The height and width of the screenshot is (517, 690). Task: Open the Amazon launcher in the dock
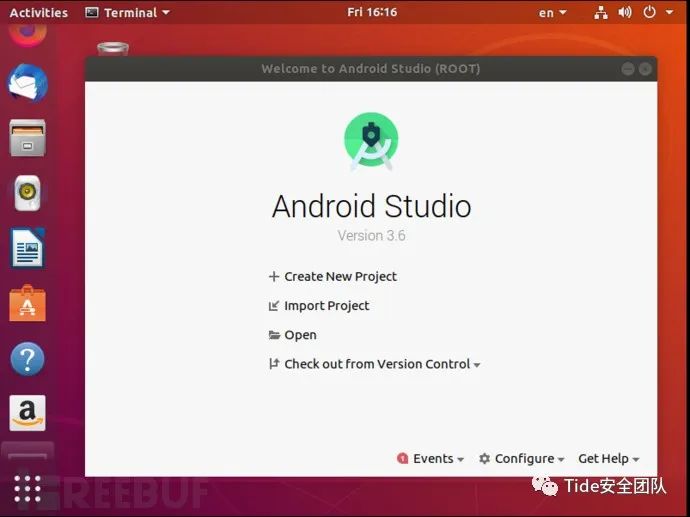coord(27,413)
